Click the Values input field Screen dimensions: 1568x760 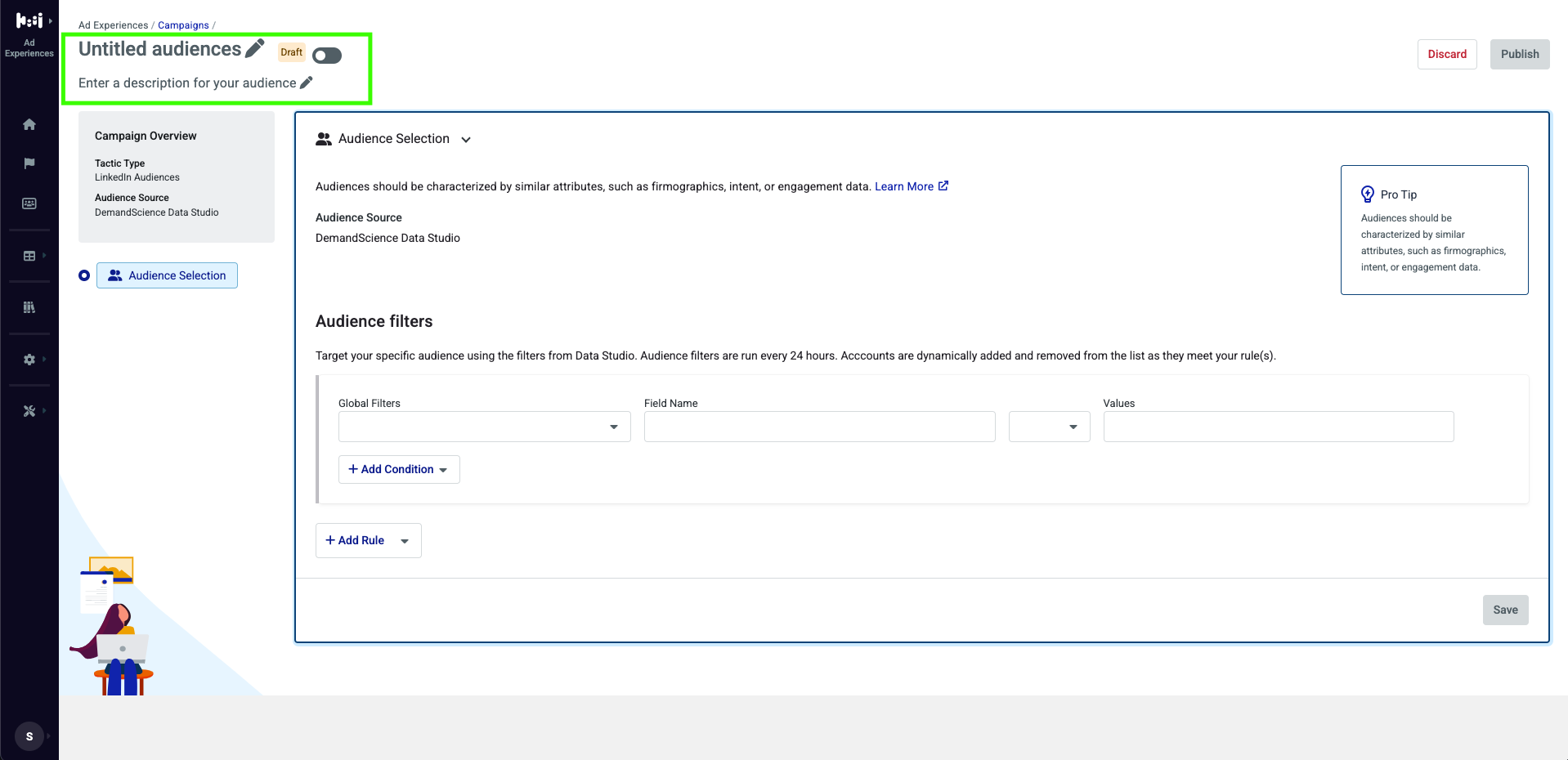click(x=1279, y=427)
